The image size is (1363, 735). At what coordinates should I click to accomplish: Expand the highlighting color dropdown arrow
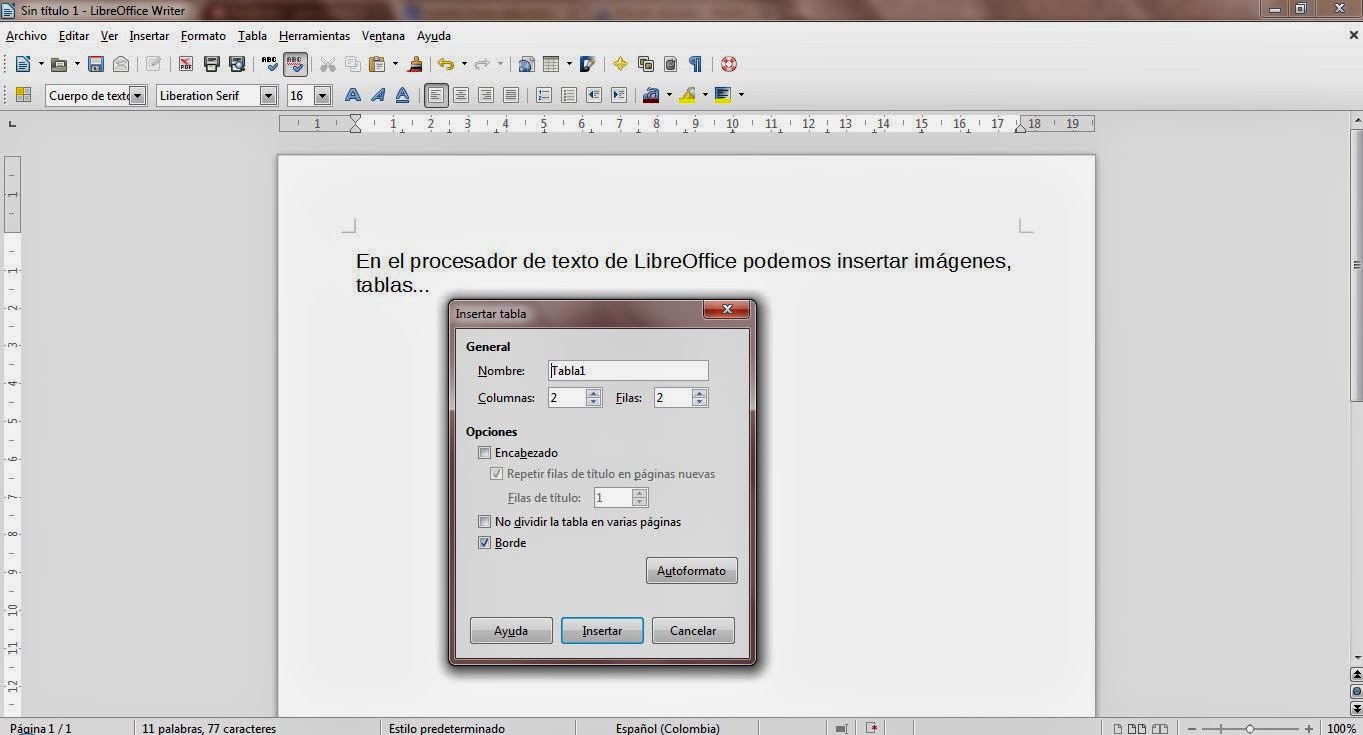click(x=705, y=95)
